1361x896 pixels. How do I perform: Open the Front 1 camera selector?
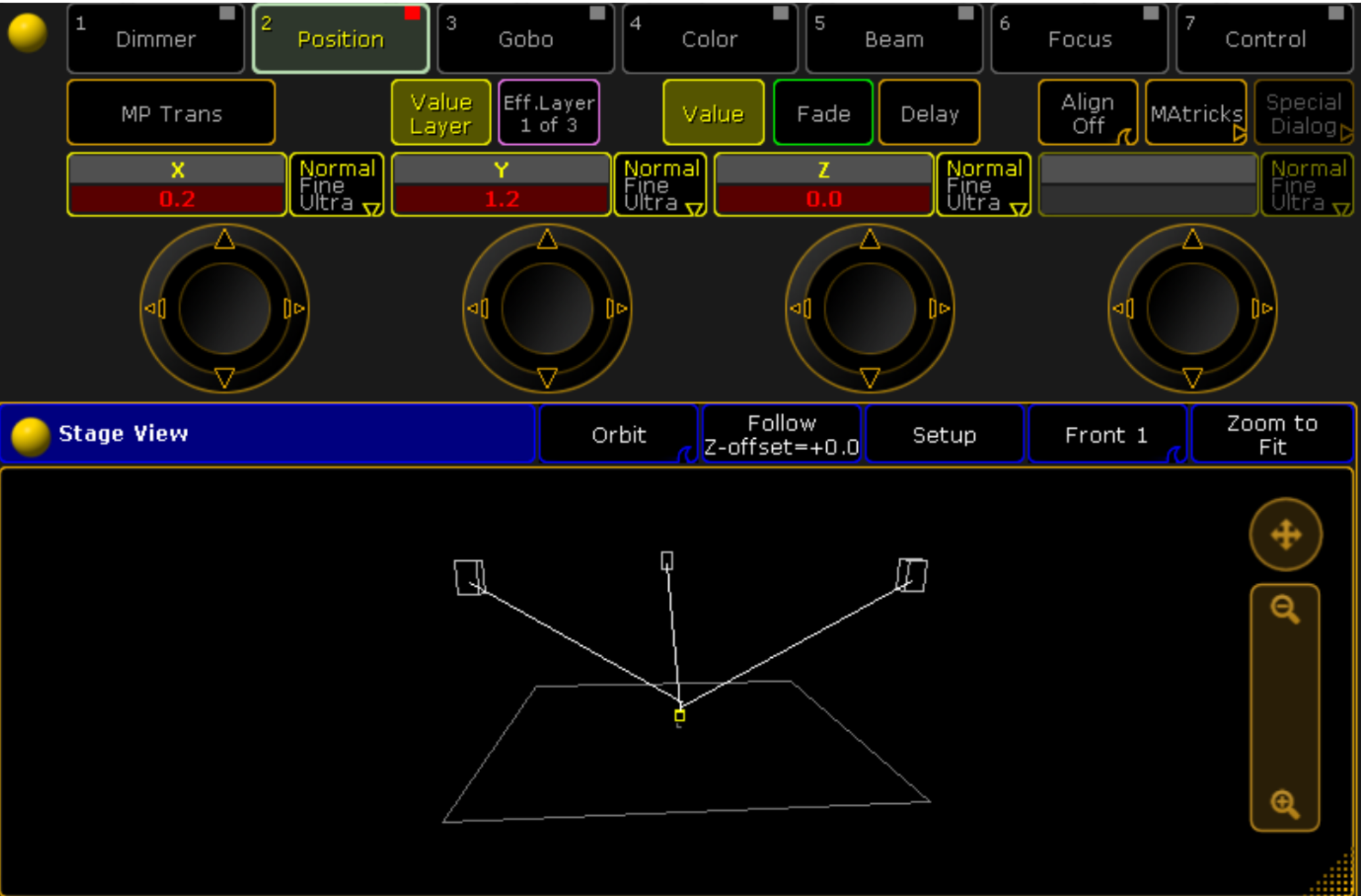click(1107, 435)
